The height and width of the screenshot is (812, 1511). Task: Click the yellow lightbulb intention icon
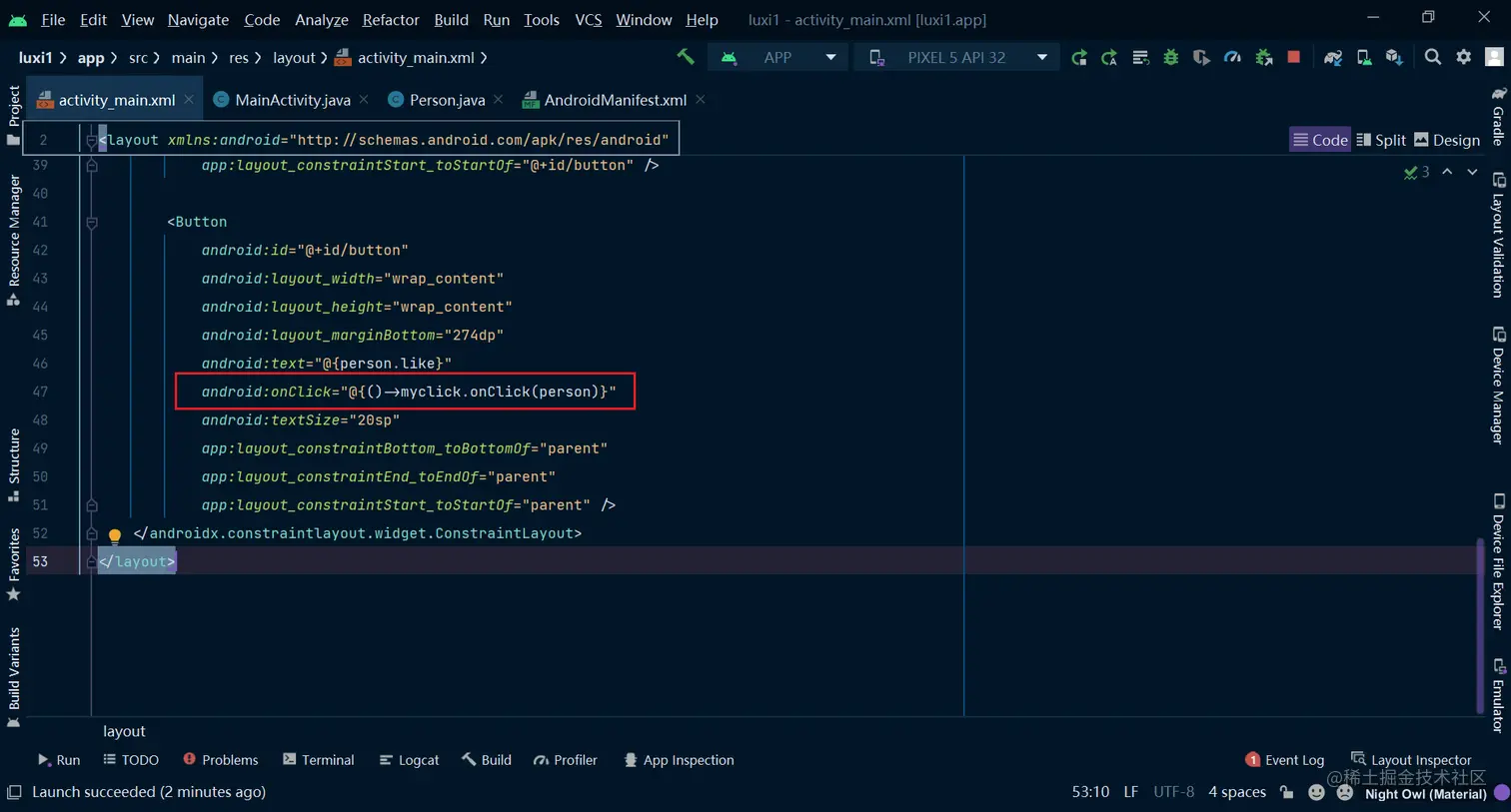[x=115, y=536]
